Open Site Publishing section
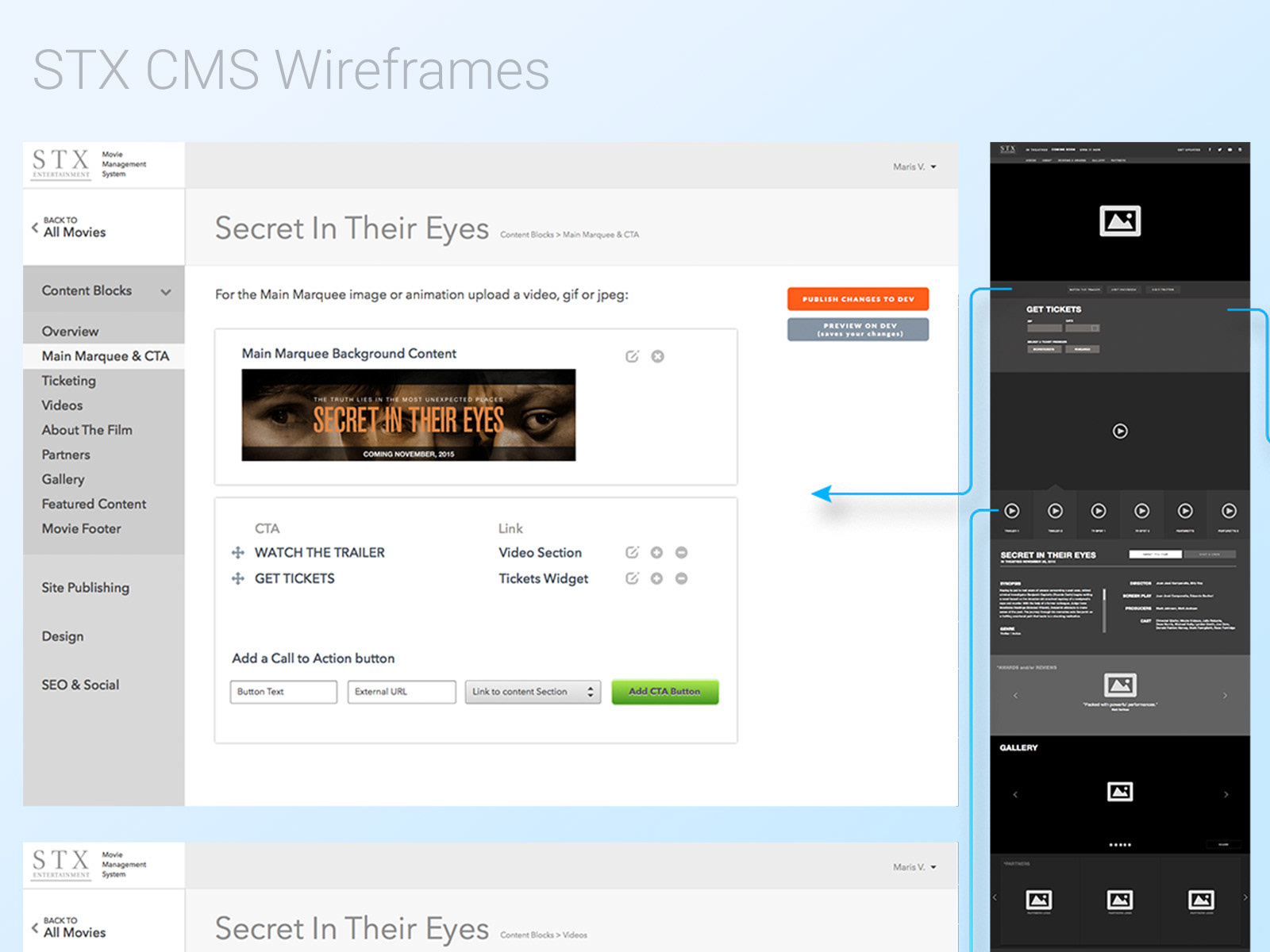Viewport: 1270px width, 952px height. [x=85, y=588]
